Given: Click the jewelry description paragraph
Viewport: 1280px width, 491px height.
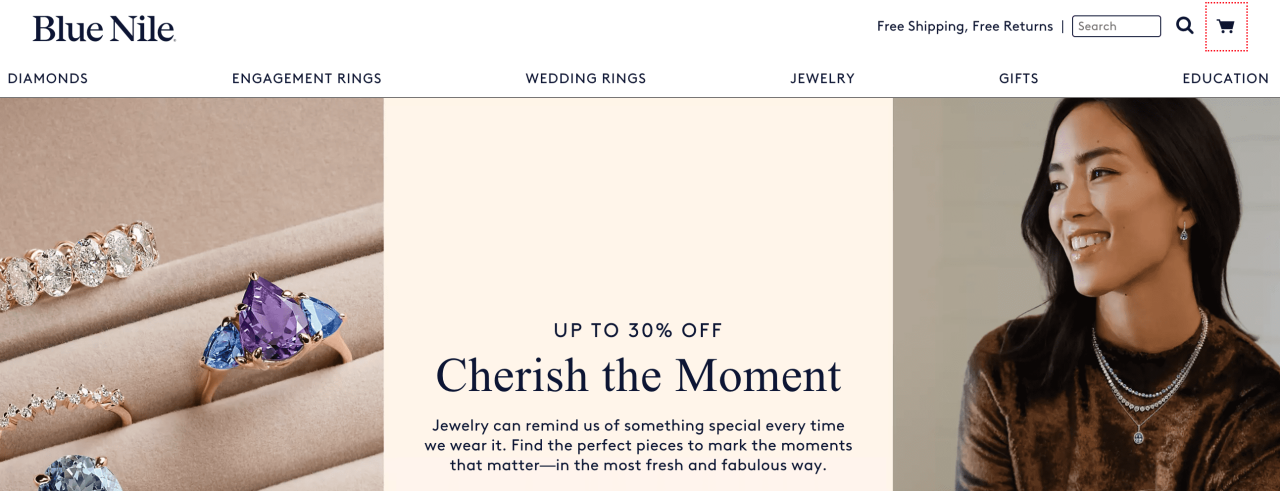Looking at the screenshot, I should [x=638, y=445].
